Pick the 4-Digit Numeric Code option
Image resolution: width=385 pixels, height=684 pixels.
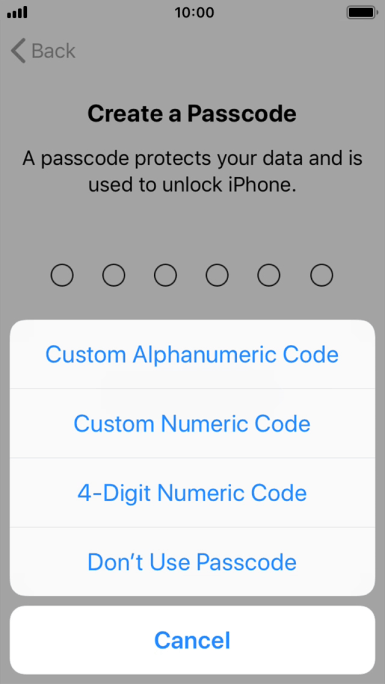pos(192,492)
